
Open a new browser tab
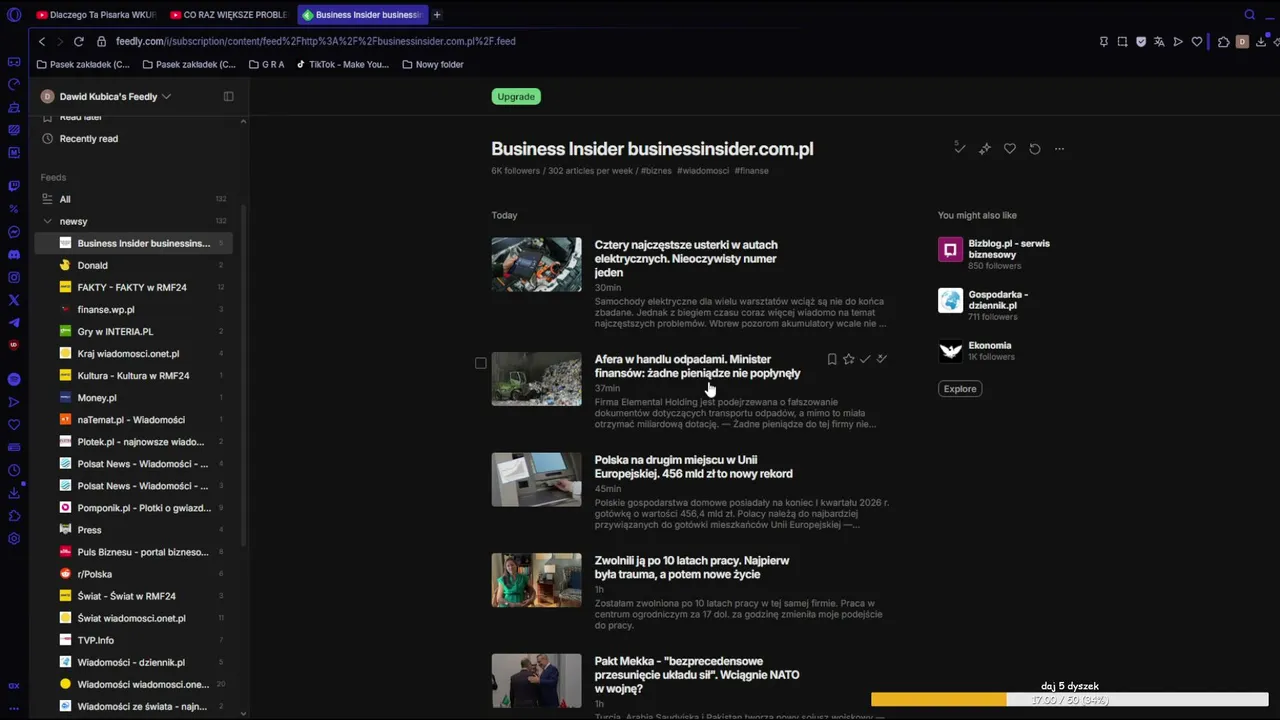click(437, 15)
